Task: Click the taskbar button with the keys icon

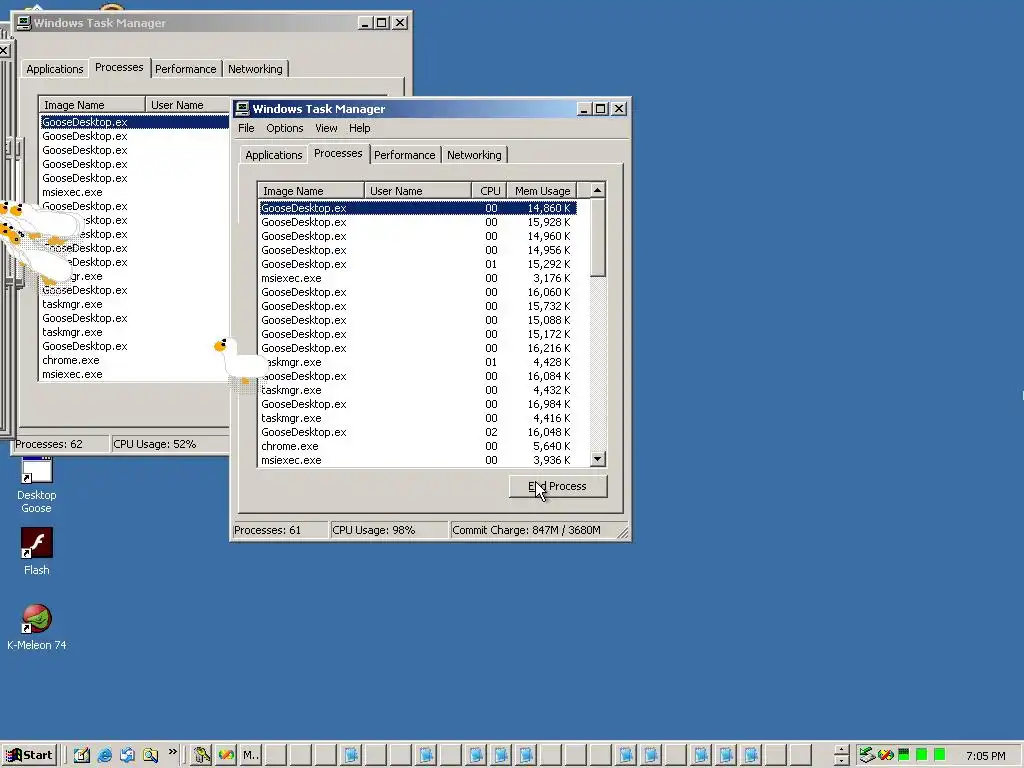Action: coord(201,755)
